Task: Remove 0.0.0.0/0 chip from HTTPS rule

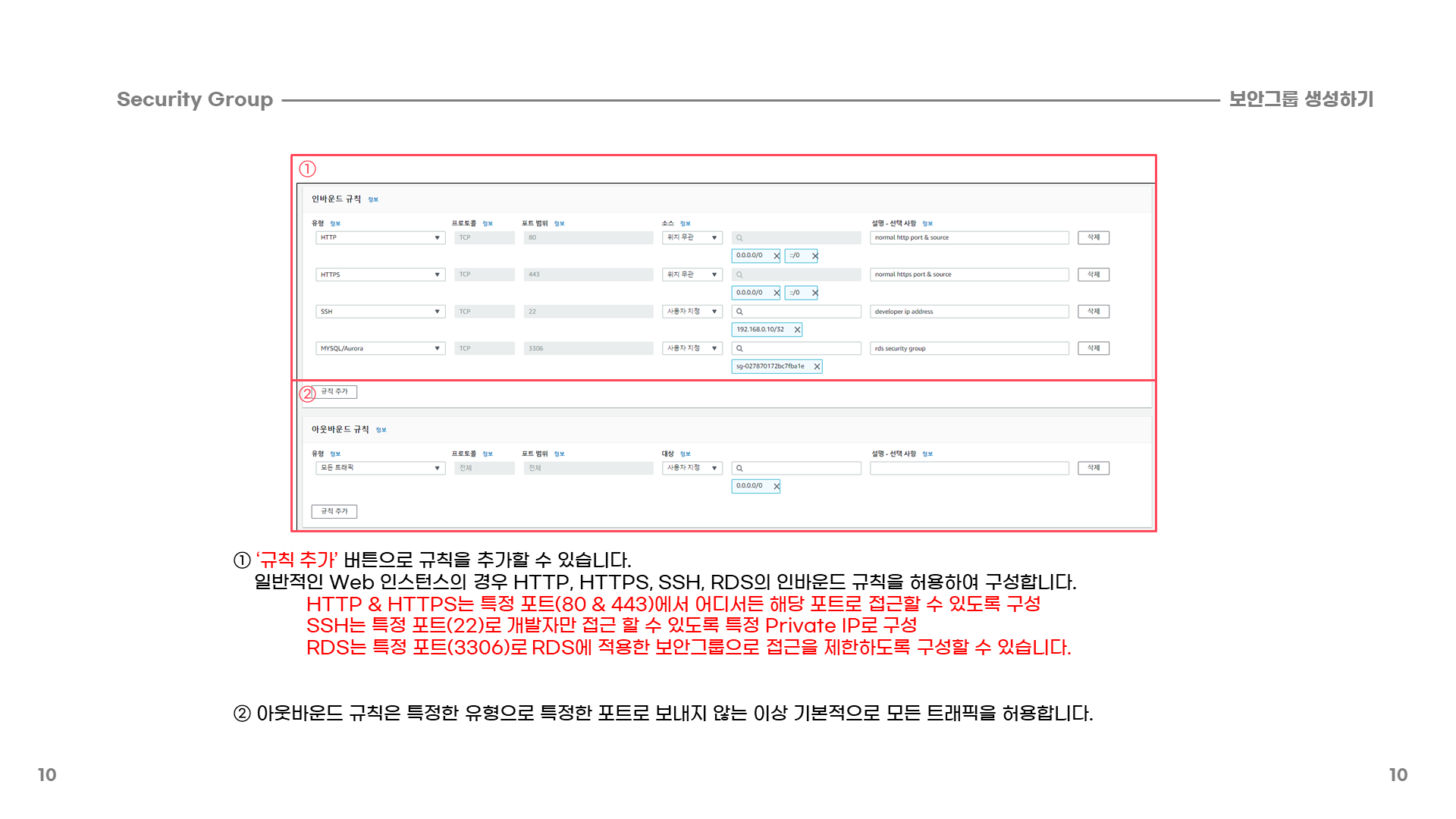Action: pyautogui.click(x=777, y=293)
